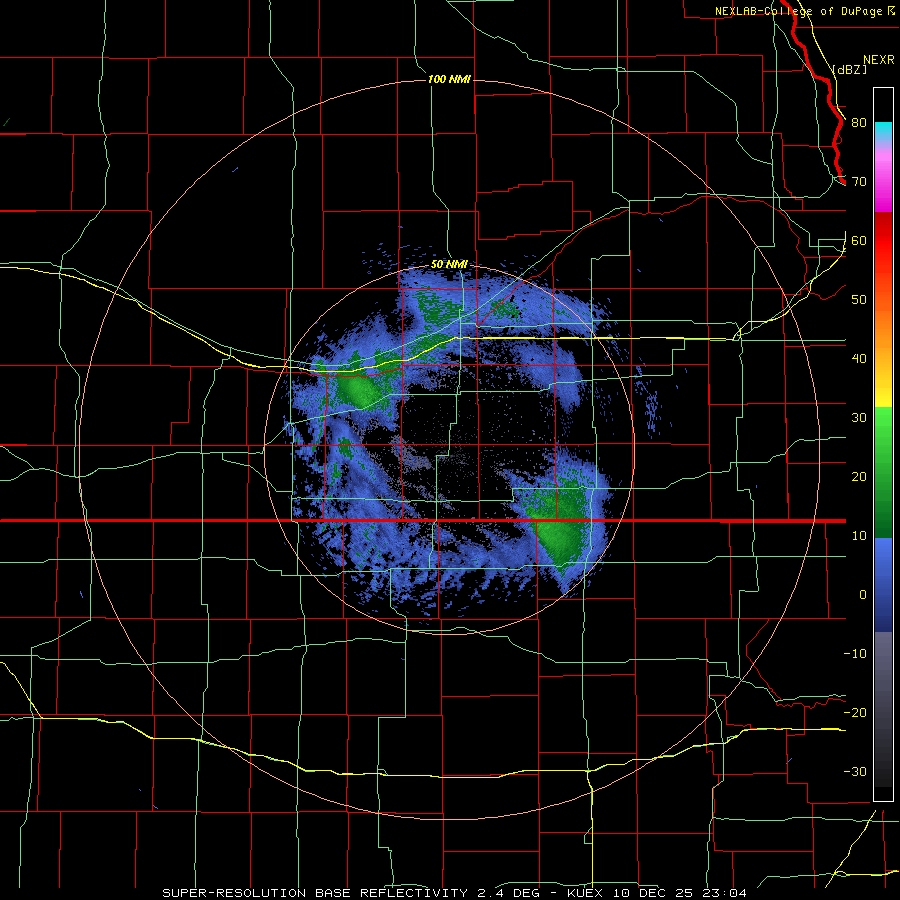Screen dimensions: 900x900
Task: Click the 70 value on dBZ scale
Action: point(859,182)
